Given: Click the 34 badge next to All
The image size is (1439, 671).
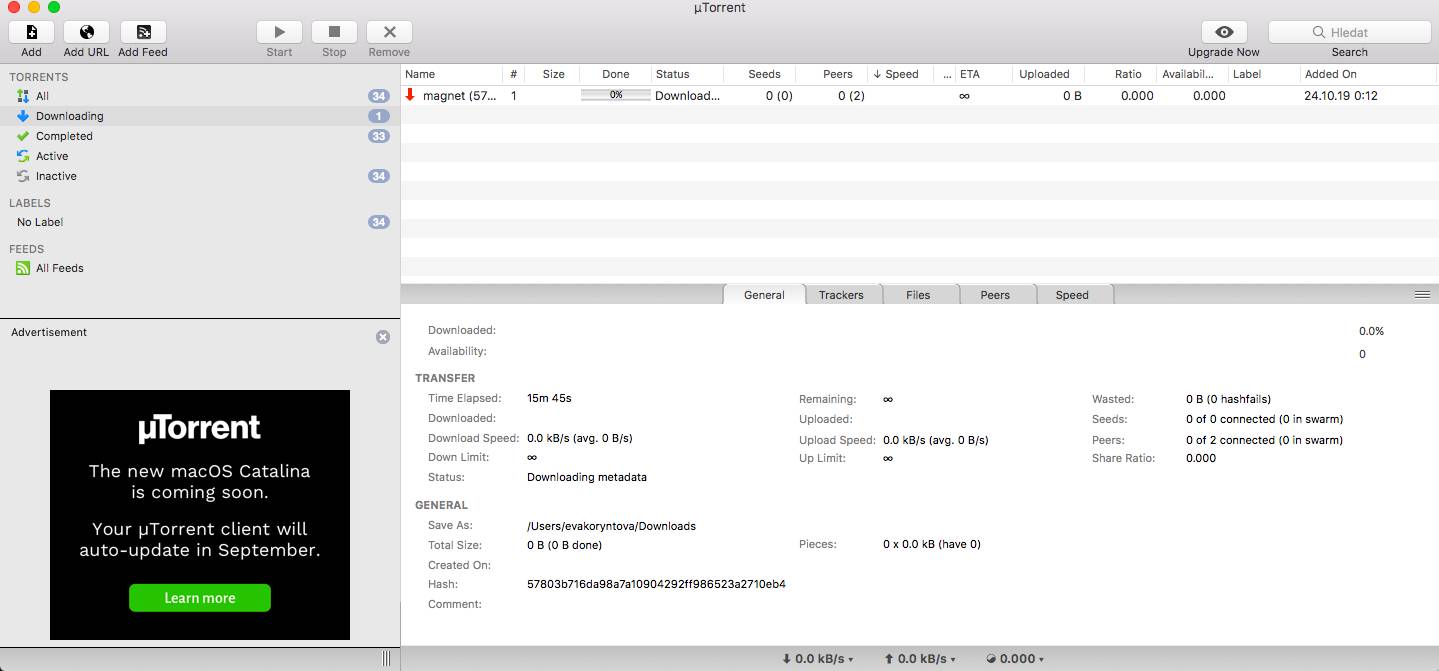Looking at the screenshot, I should coord(378,96).
